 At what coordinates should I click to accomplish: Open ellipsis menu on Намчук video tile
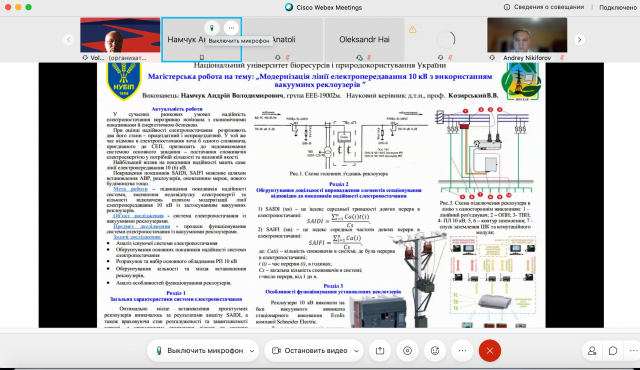pyautogui.click(x=231, y=28)
